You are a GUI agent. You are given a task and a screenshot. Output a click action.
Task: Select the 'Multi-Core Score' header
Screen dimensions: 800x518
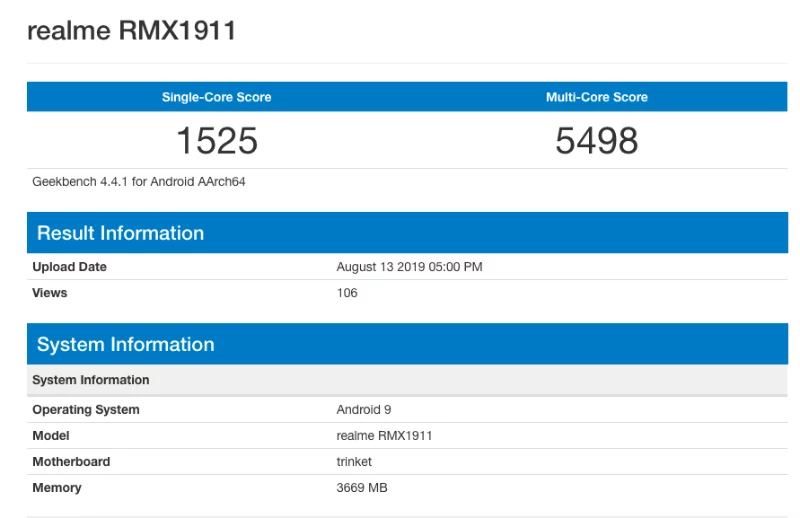pyautogui.click(x=596, y=97)
